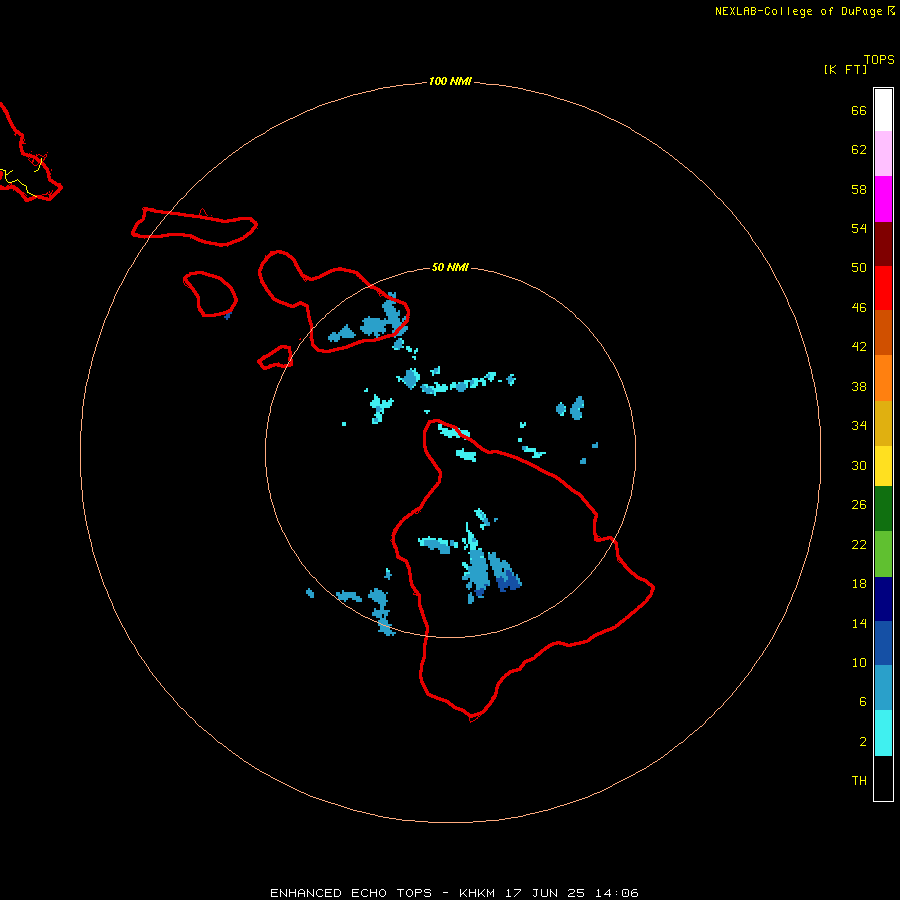Click the legend value 34
The image size is (900, 900).
859,426
